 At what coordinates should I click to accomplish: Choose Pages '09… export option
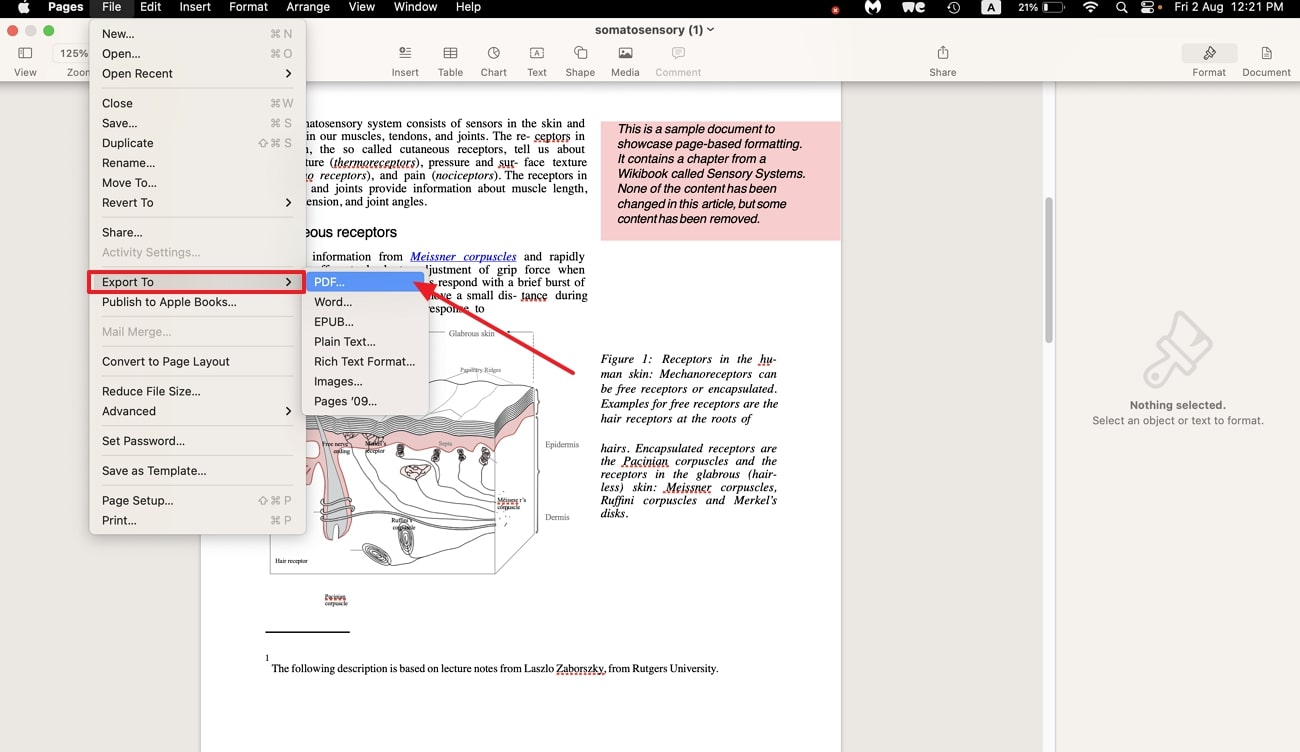366,402
